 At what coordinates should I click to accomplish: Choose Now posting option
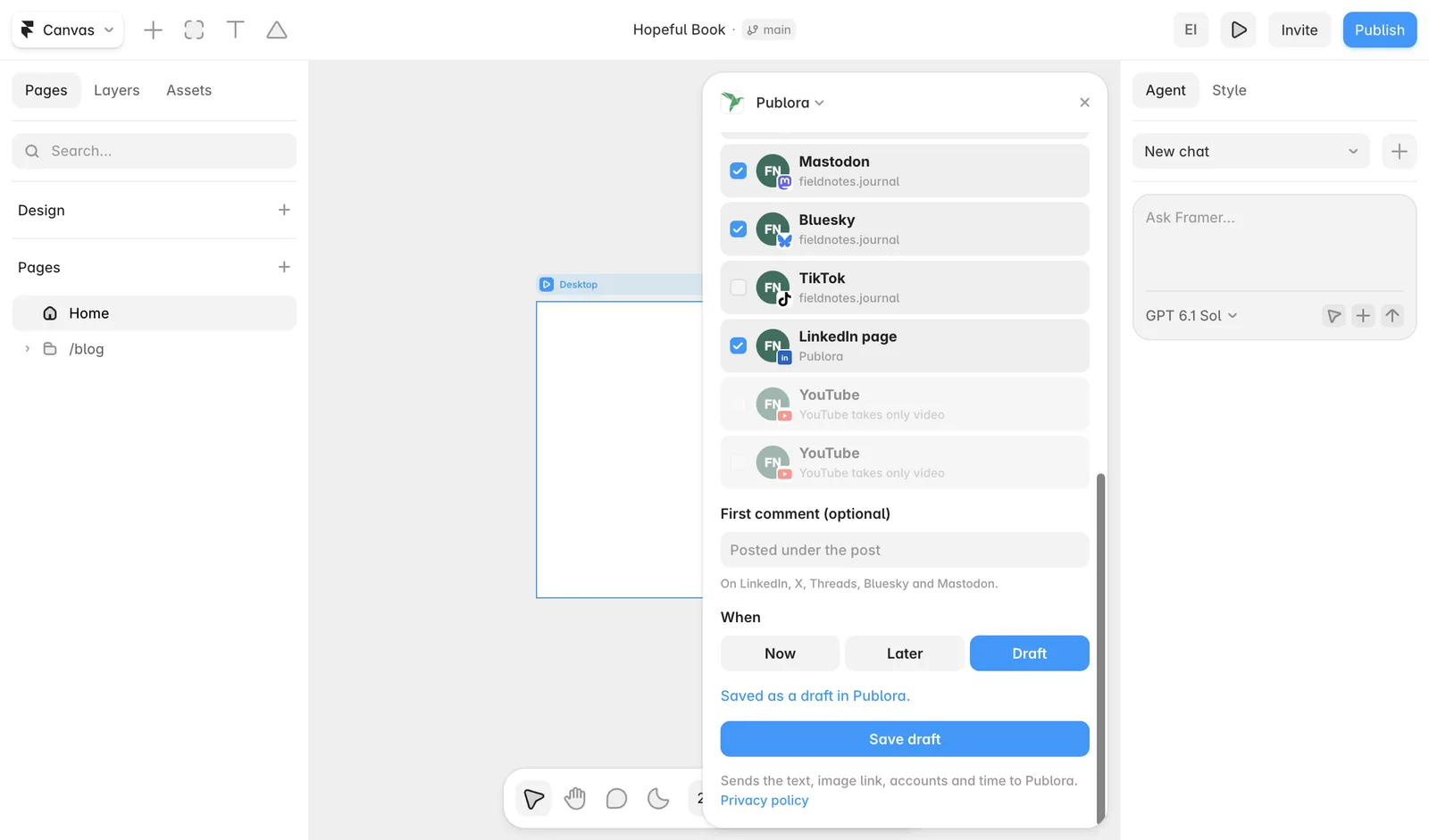780,653
